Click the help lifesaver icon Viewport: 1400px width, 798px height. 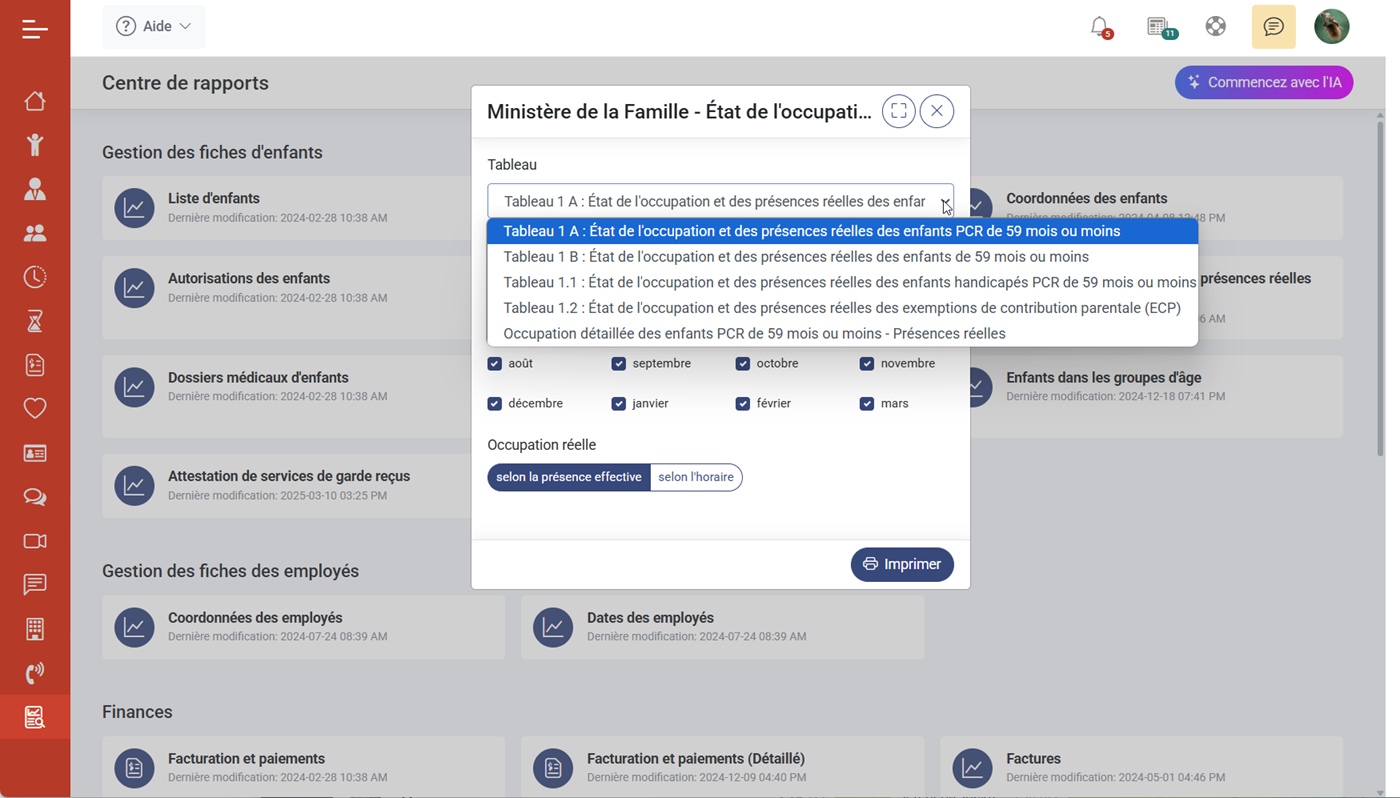1215,27
